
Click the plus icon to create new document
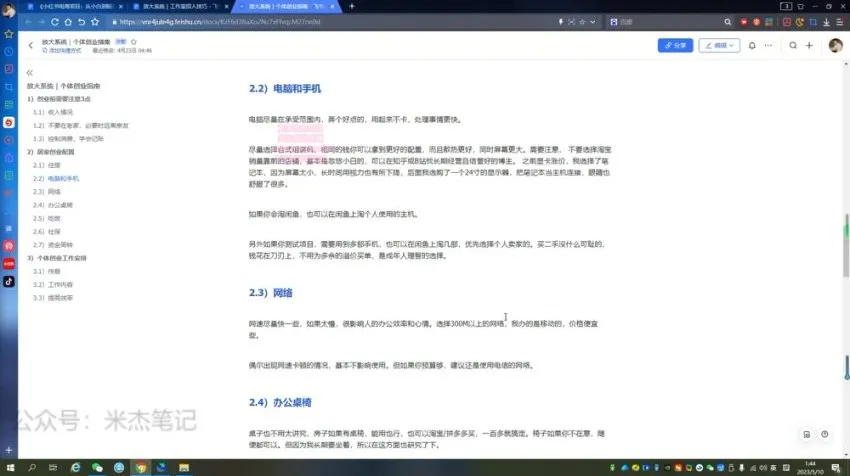tap(809, 46)
